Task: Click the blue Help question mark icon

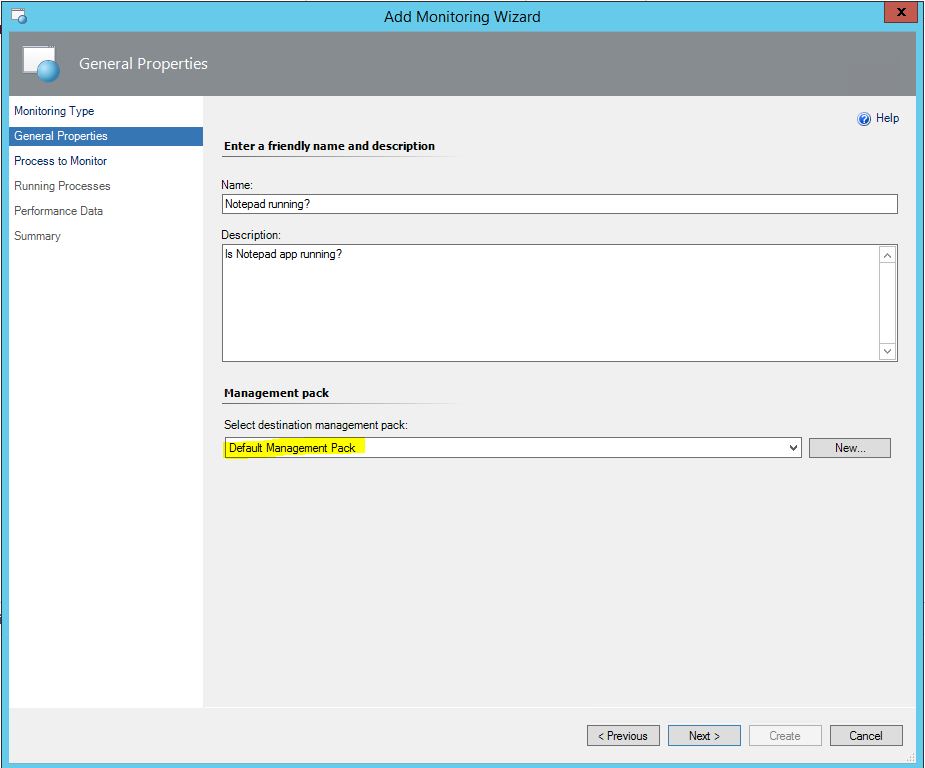Action: (864, 119)
